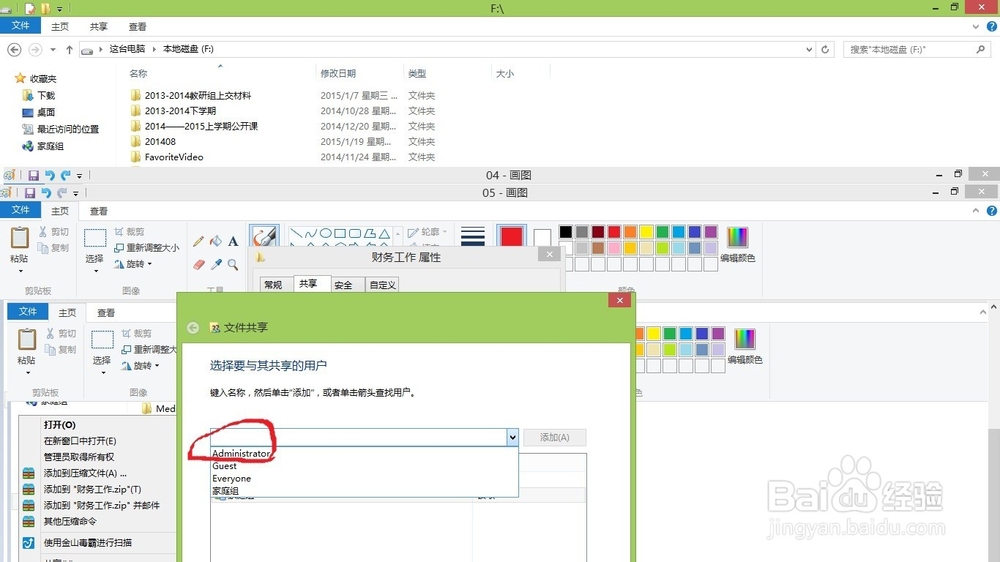This screenshot has height=562, width=1000.
Task: Click the Redo icon in 04 - 画图 title bar
Action: (66, 175)
